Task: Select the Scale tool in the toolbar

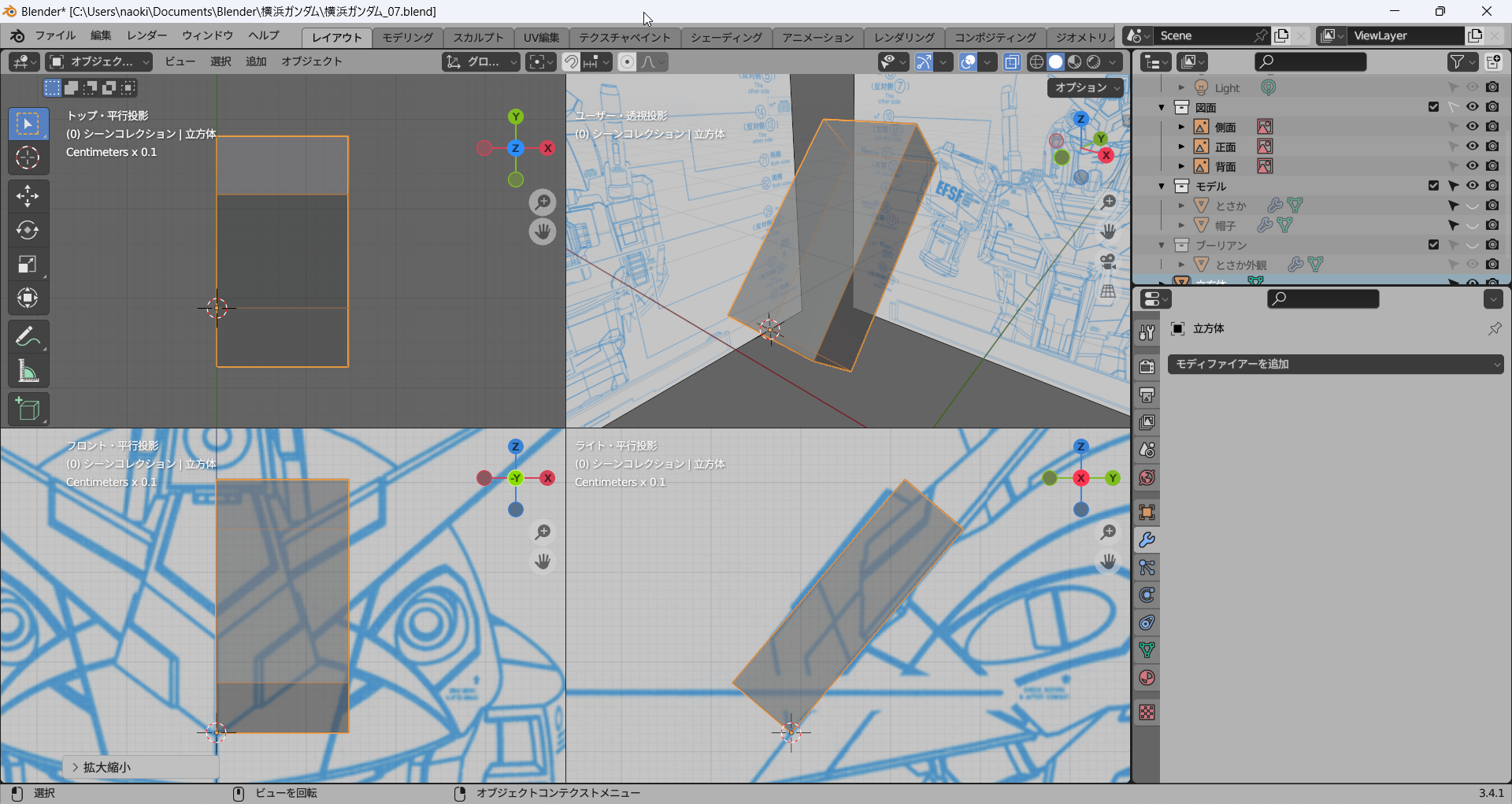Action: pyautogui.click(x=28, y=265)
